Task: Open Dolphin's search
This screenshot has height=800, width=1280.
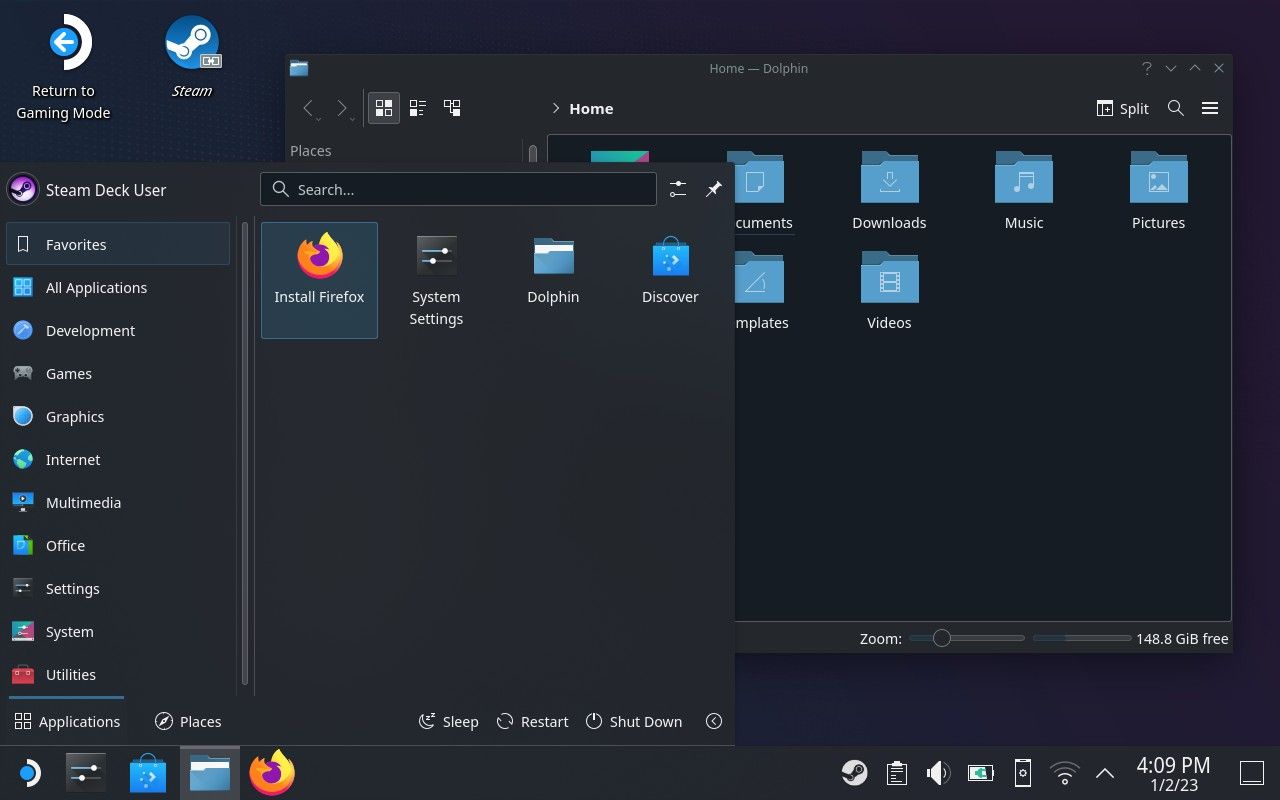Action: tap(1175, 108)
